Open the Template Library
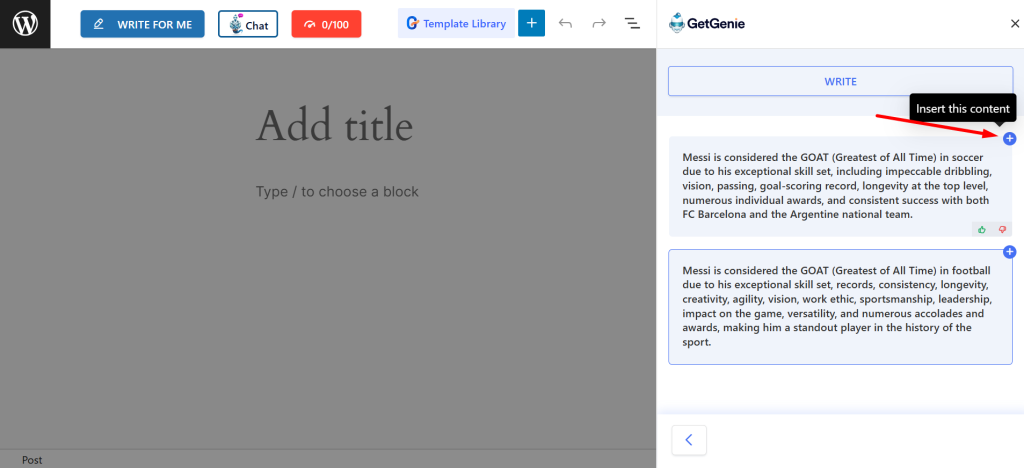 [x=455, y=23]
